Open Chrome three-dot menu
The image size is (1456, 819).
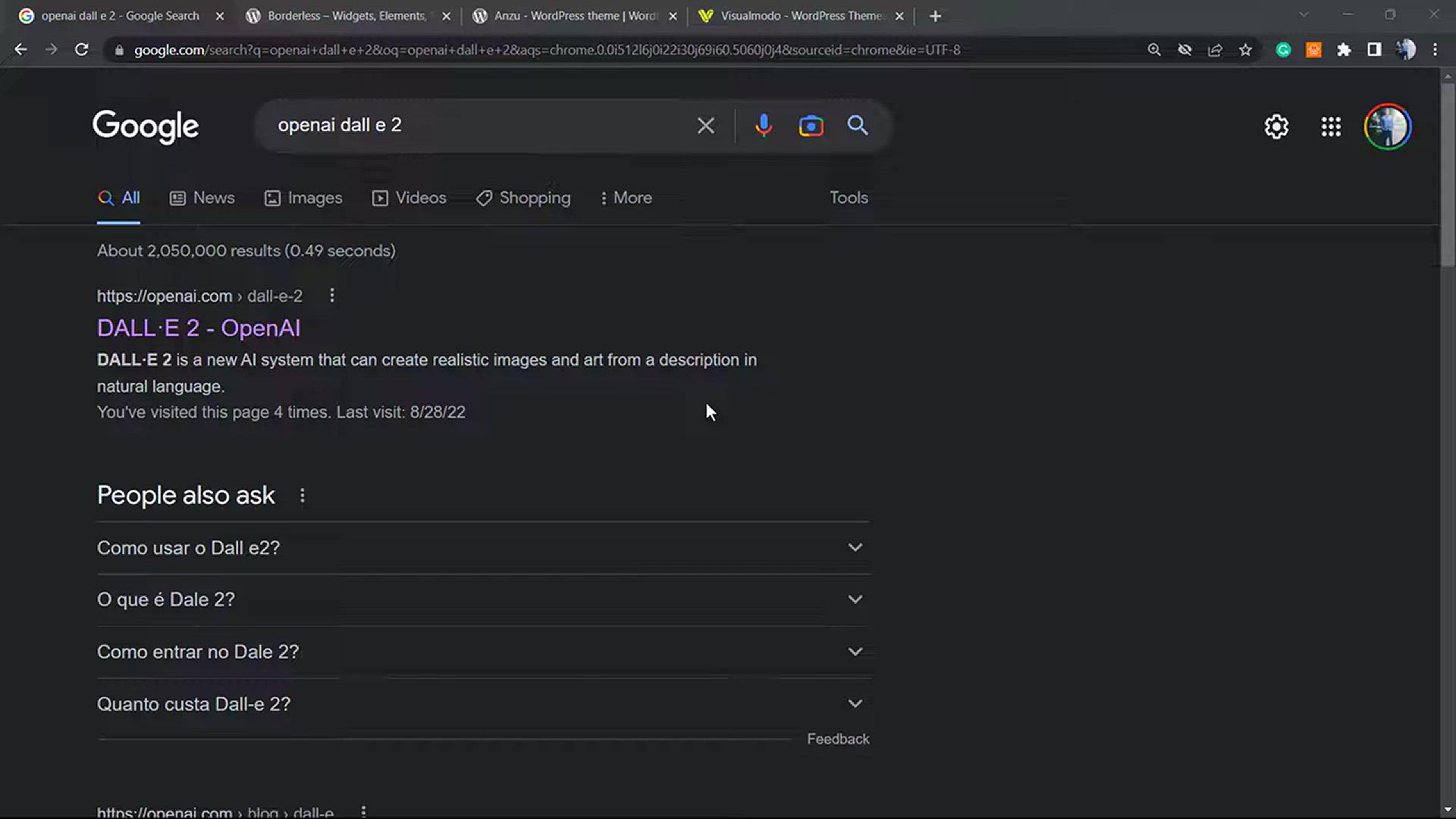pyautogui.click(x=1435, y=50)
